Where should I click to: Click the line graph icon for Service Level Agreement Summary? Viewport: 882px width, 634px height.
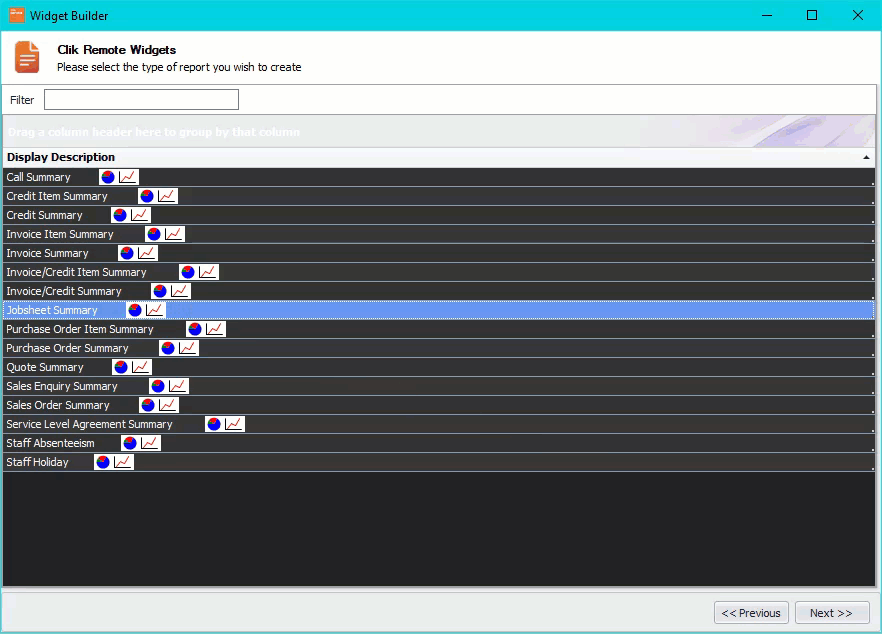234,423
